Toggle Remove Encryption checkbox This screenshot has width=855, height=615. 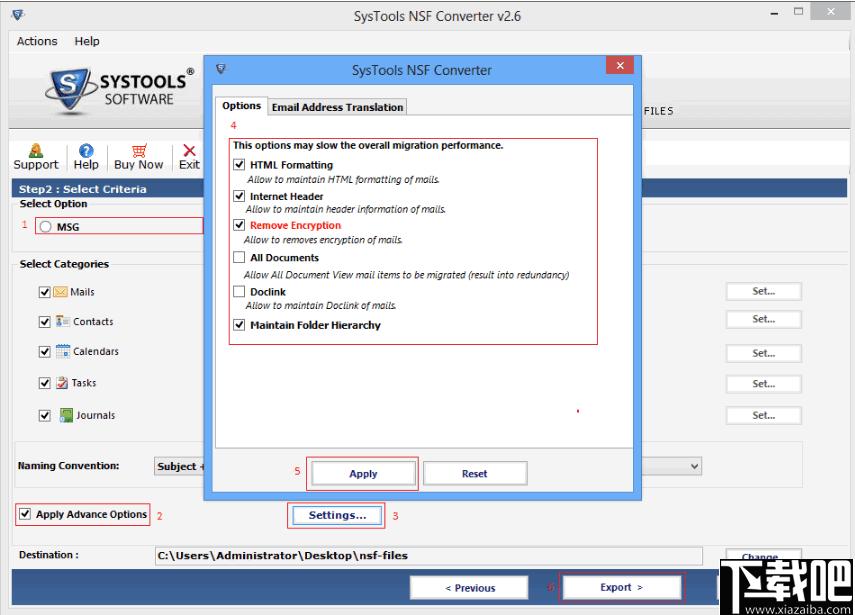pos(239,225)
